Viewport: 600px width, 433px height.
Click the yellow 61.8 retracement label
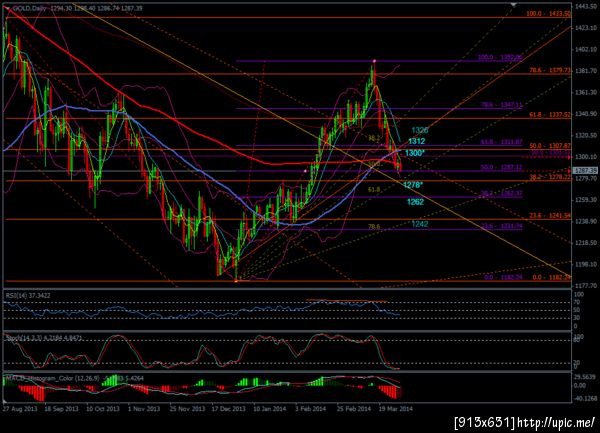374,189
